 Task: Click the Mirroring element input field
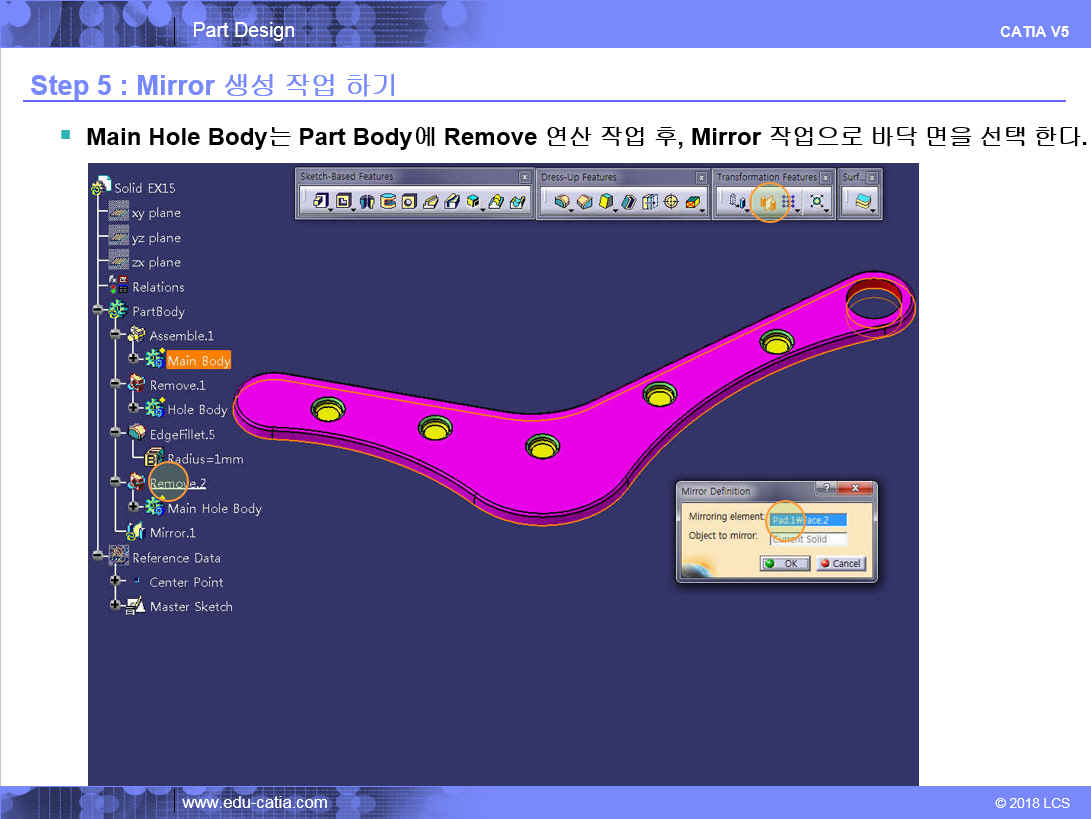pos(807,520)
